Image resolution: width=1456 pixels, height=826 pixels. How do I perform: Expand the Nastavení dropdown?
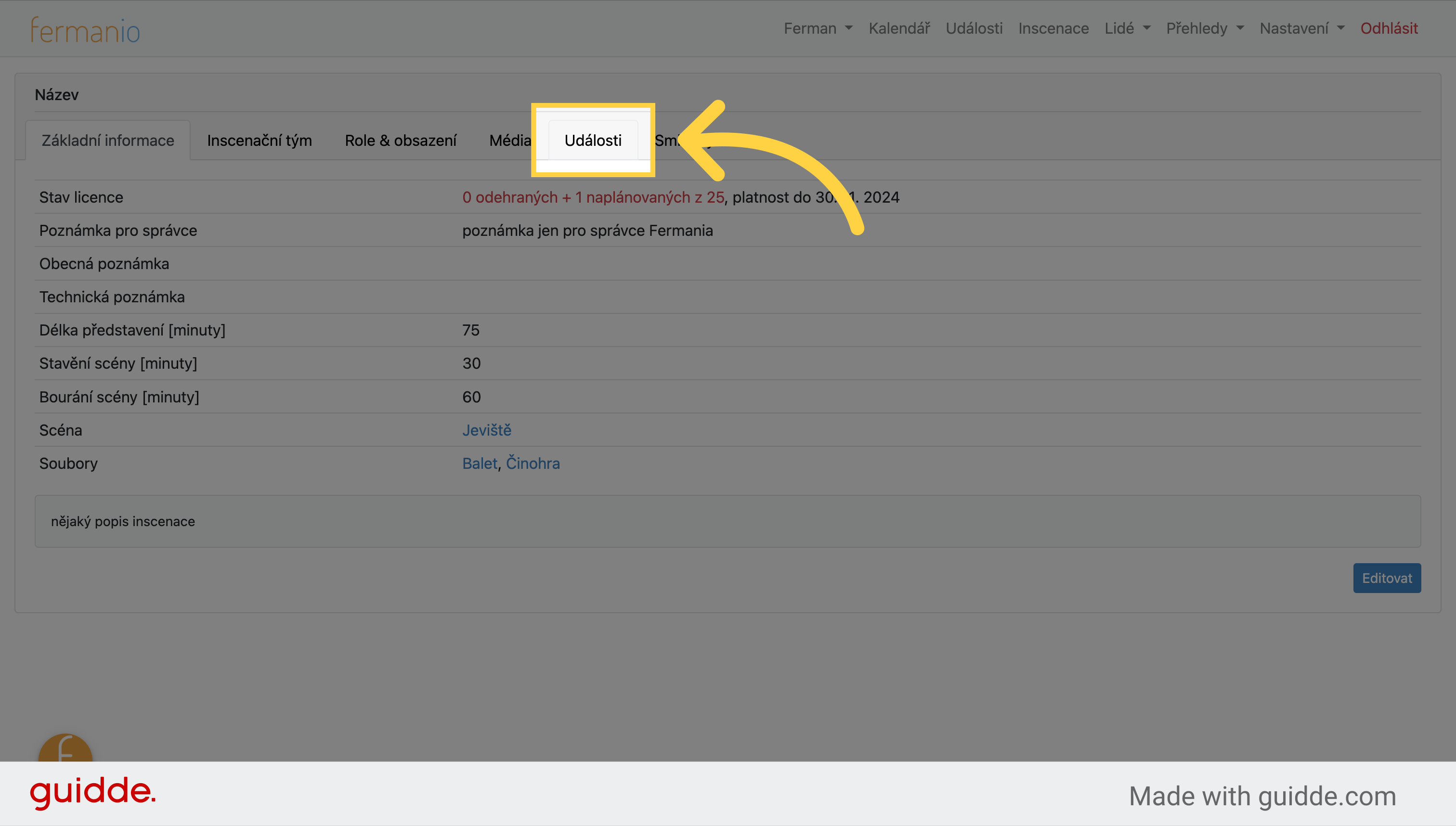pos(1301,28)
